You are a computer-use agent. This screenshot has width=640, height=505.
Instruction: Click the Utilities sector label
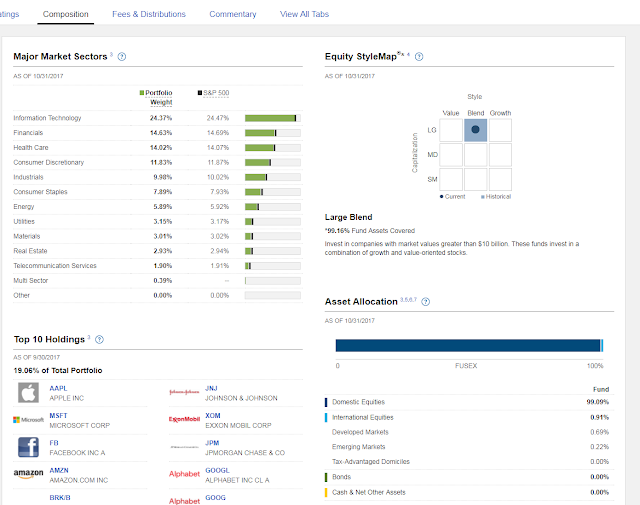24,221
